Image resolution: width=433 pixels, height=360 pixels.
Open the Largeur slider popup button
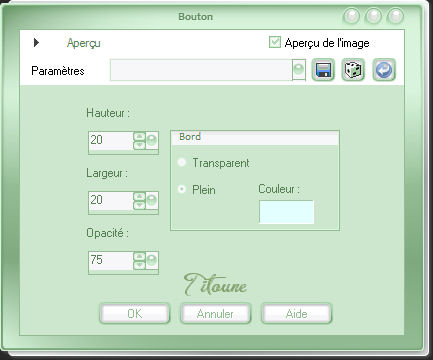click(x=152, y=201)
